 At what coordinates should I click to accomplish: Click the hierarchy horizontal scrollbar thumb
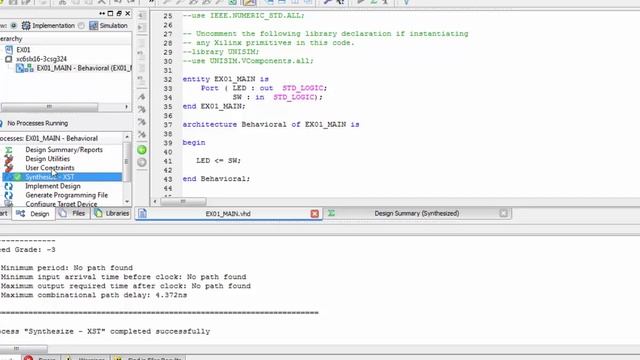(x=49, y=107)
